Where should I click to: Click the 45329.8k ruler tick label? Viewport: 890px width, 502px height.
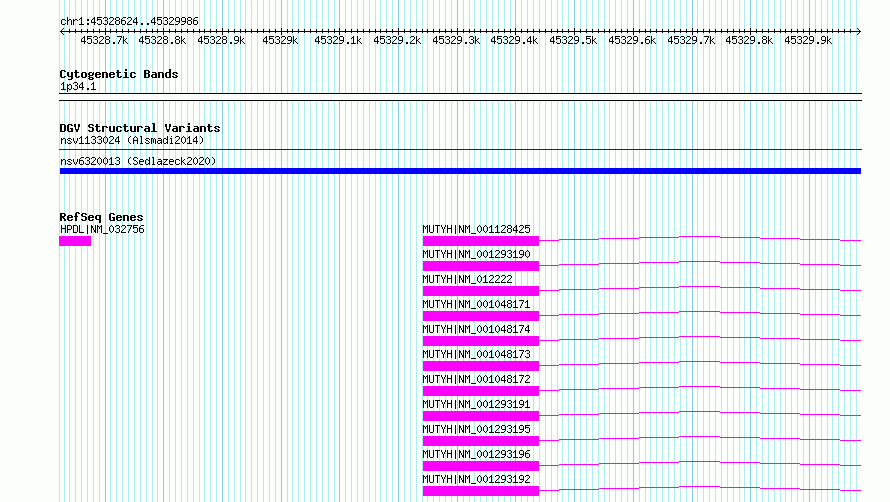749,40
